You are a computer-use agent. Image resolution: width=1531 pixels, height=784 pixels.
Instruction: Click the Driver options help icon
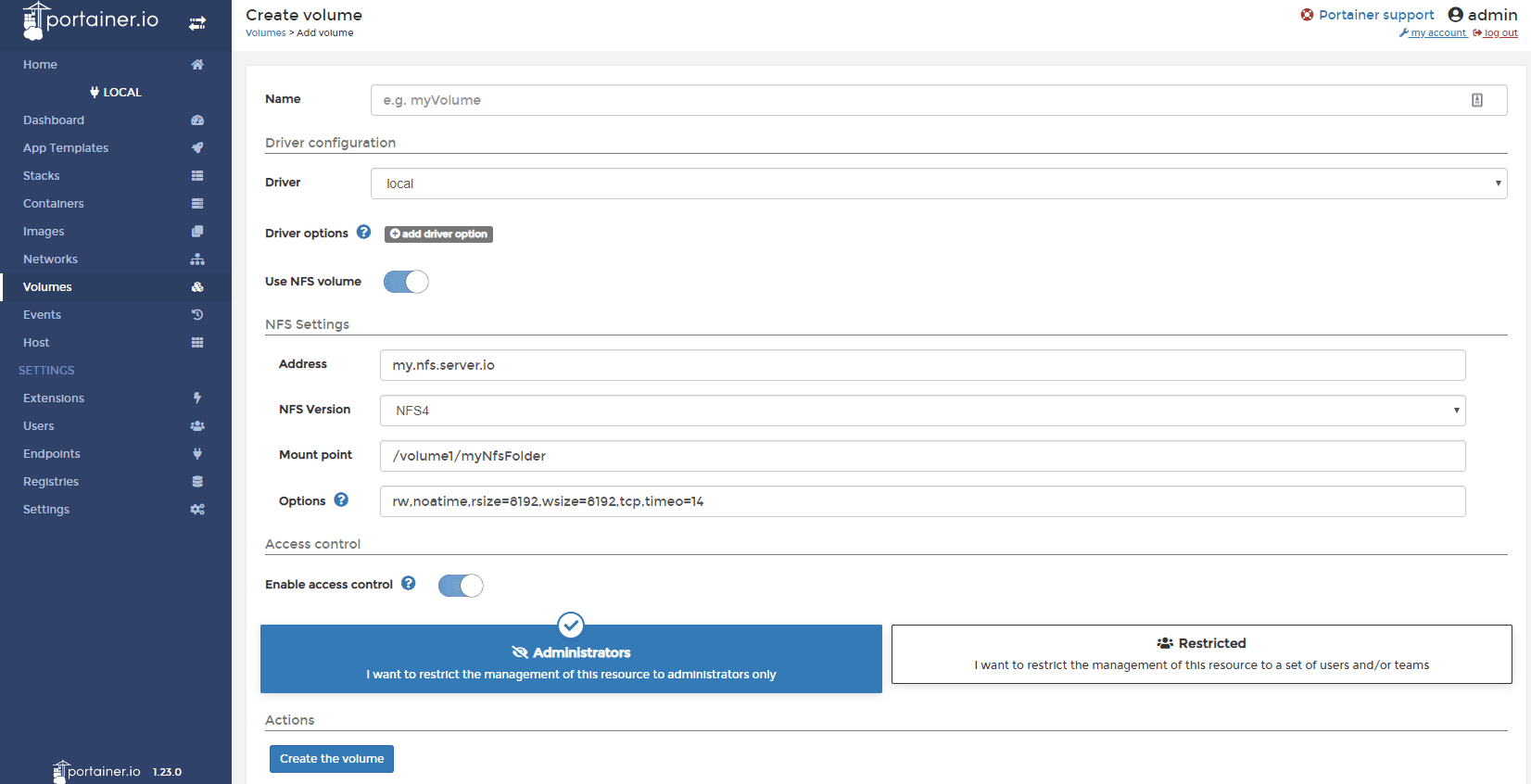coord(364,233)
